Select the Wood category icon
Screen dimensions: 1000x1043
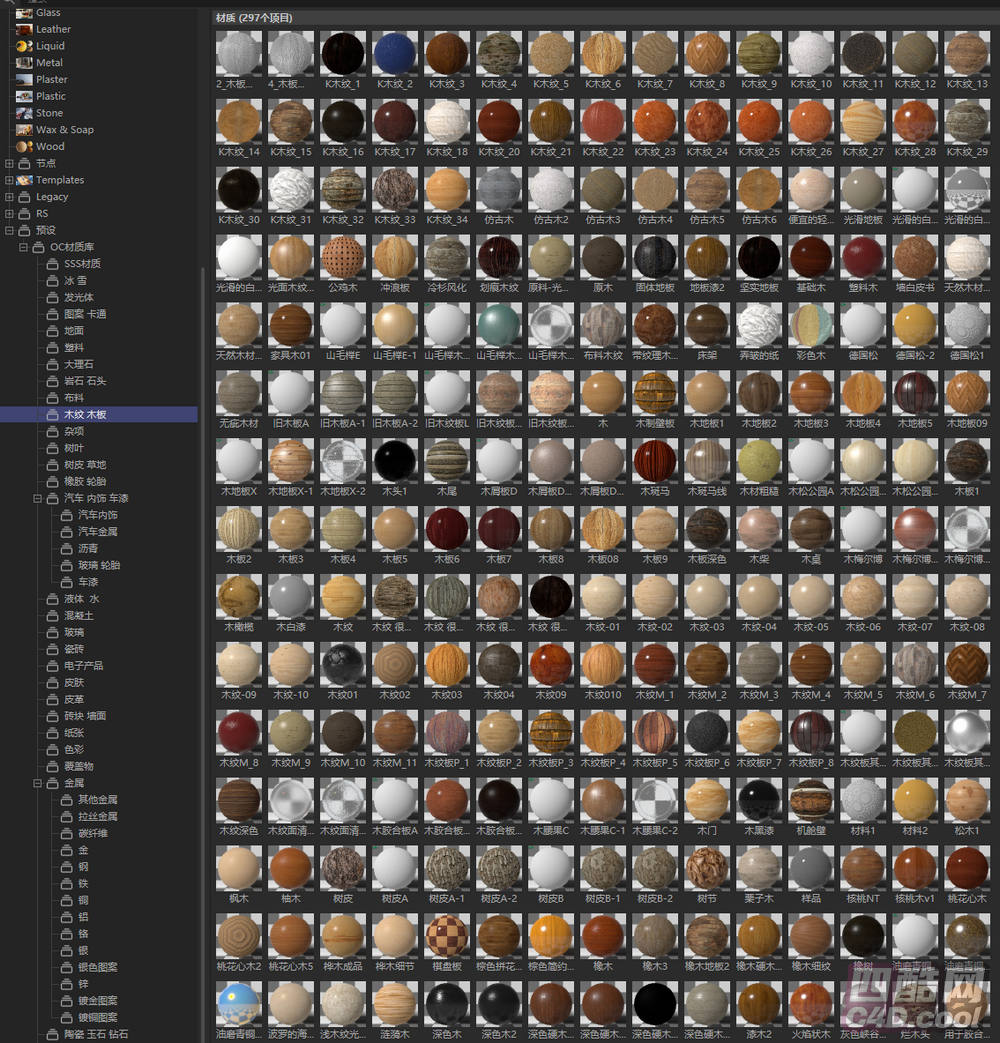(x=24, y=146)
